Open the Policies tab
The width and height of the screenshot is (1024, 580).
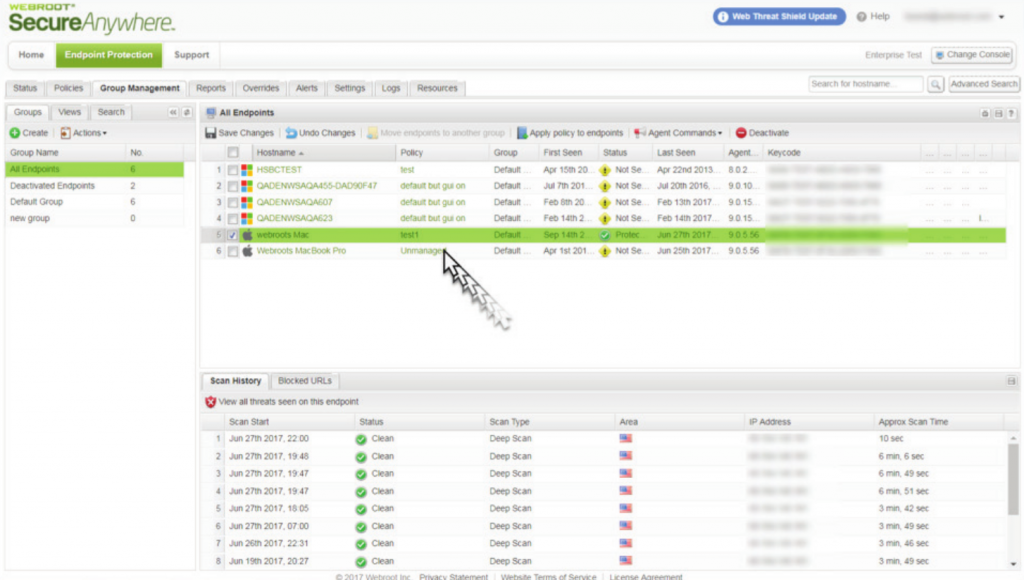69,88
